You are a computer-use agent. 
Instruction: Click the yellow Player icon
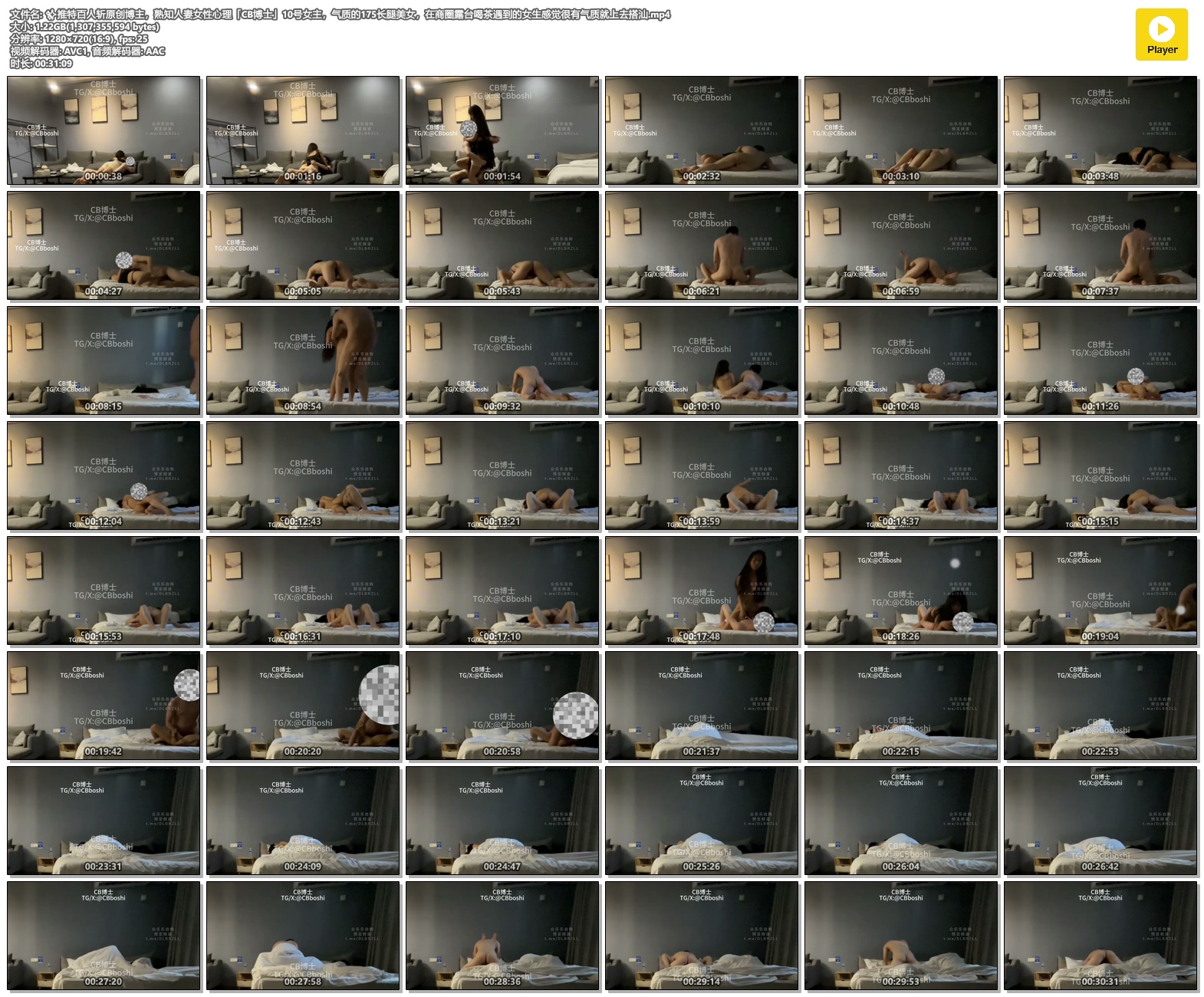(1161, 35)
